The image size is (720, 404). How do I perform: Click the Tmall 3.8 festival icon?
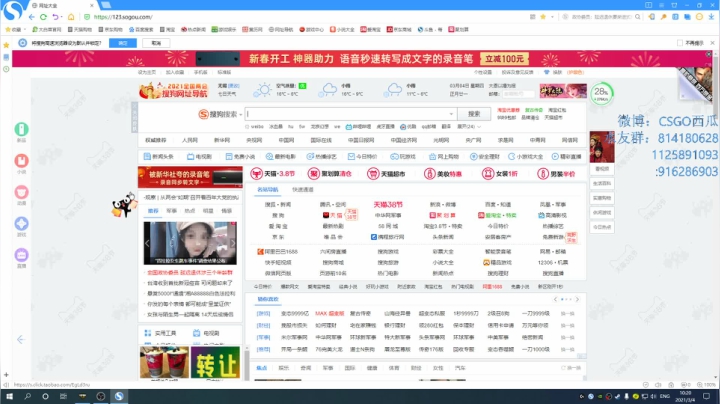pos(256,174)
